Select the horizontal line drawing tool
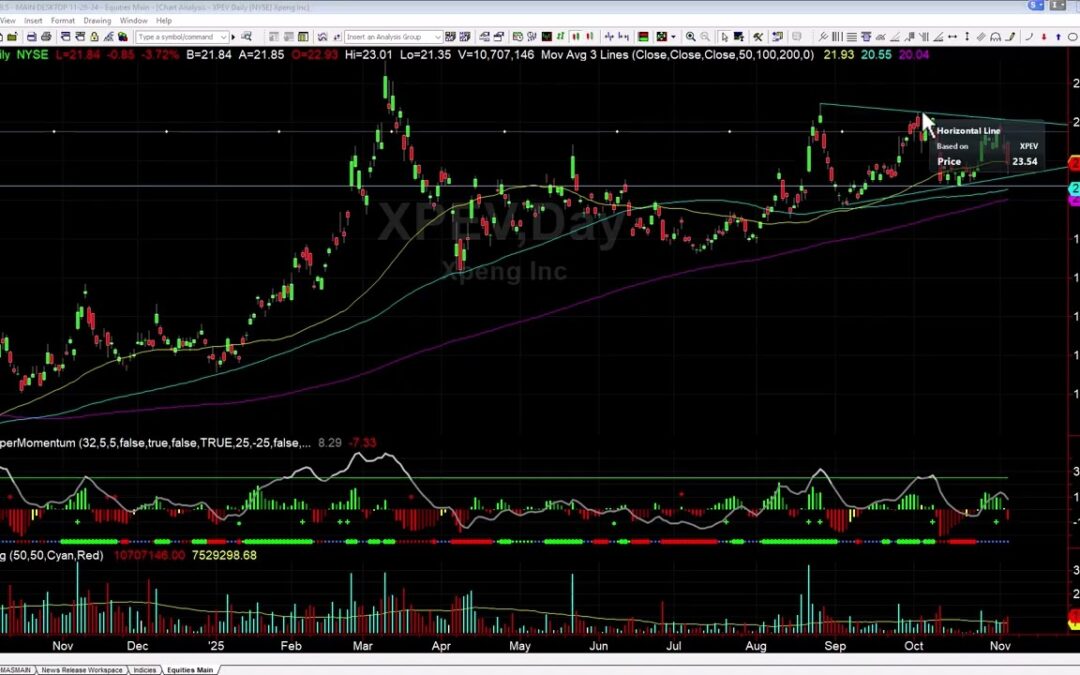 [x=953, y=36]
